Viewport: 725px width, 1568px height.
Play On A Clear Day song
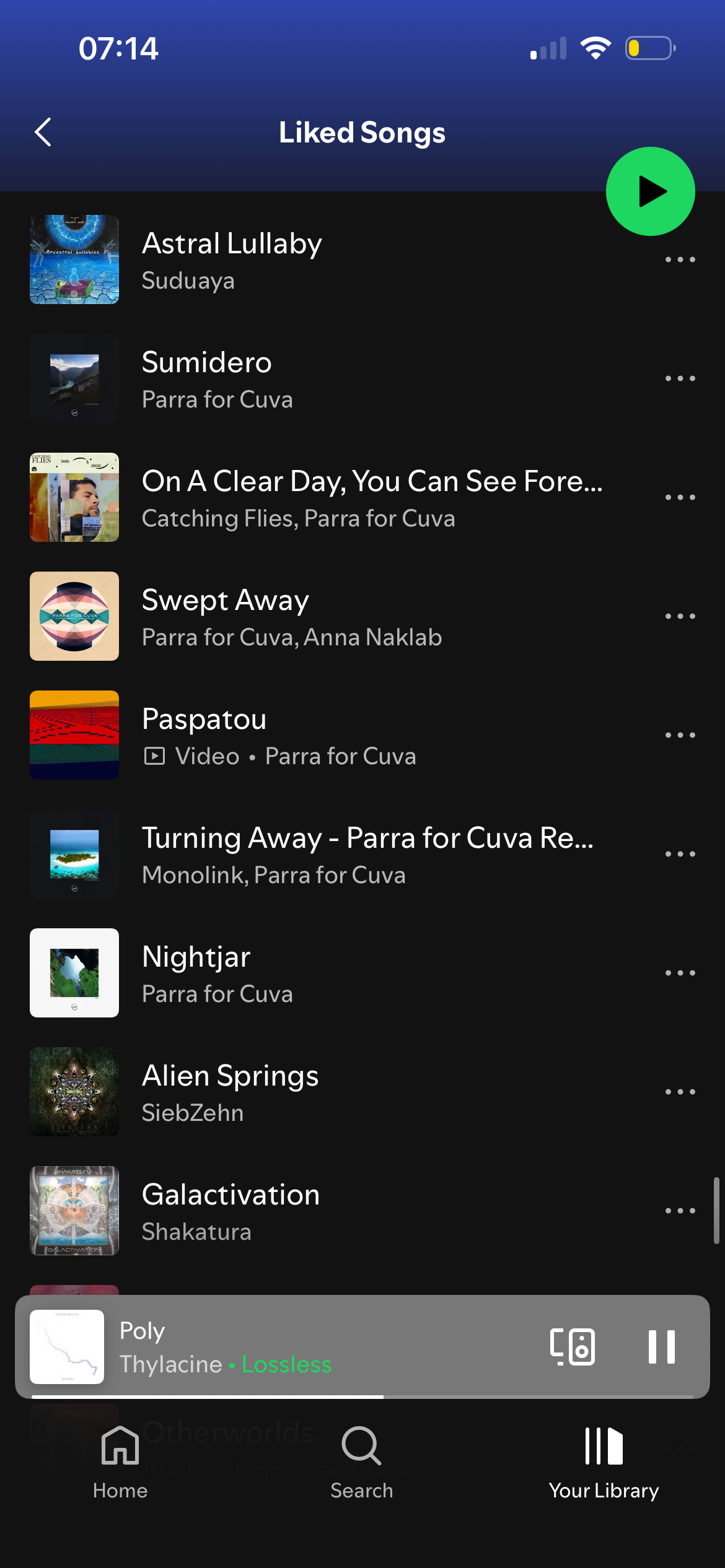(x=335, y=497)
